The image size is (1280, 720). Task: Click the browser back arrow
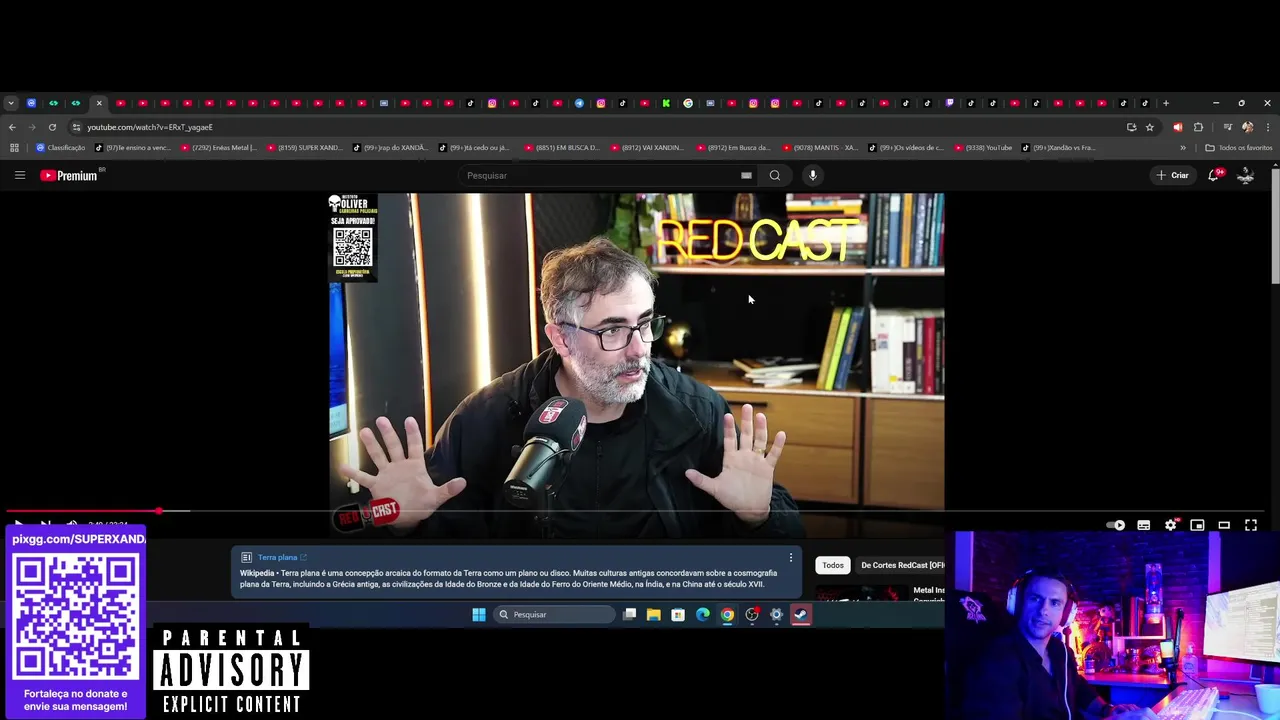12,127
